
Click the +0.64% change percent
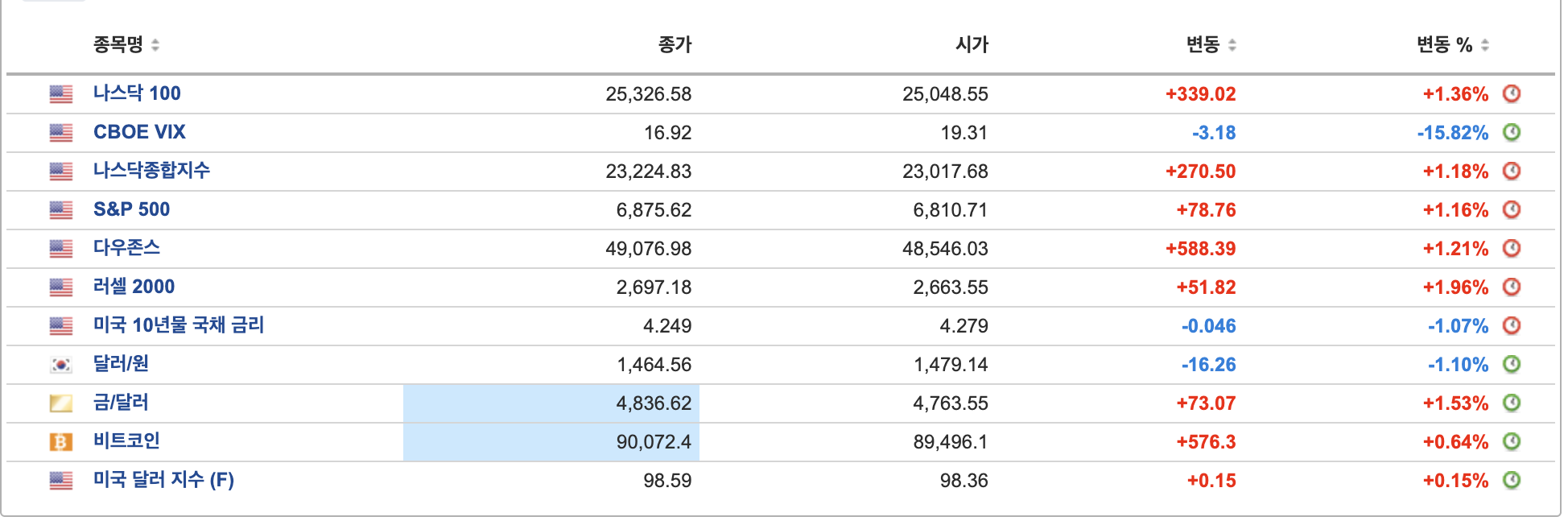click(1455, 442)
